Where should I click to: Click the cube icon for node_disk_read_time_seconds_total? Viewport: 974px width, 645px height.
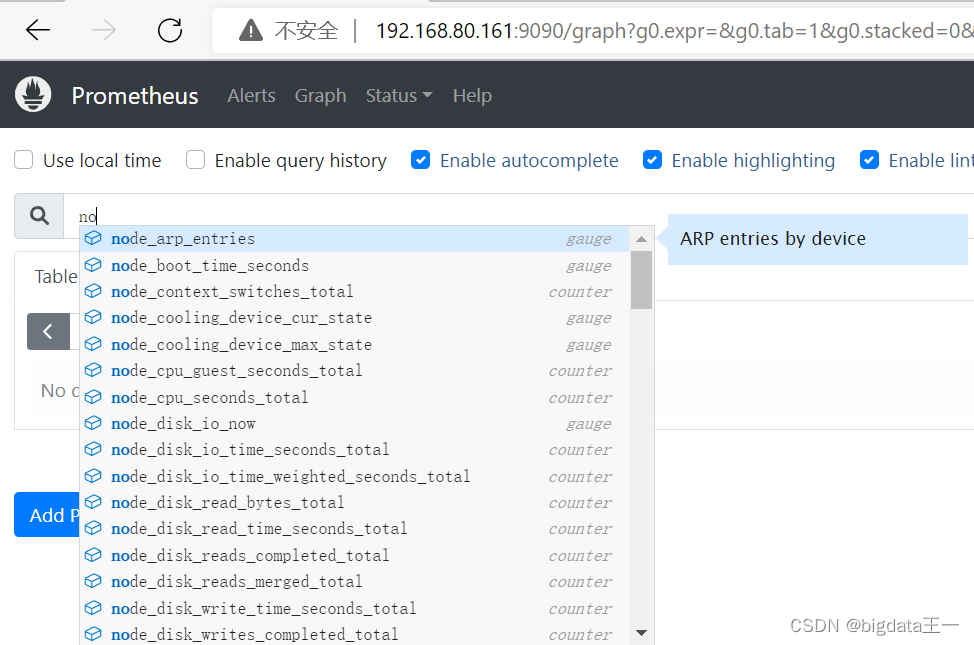tap(93, 528)
